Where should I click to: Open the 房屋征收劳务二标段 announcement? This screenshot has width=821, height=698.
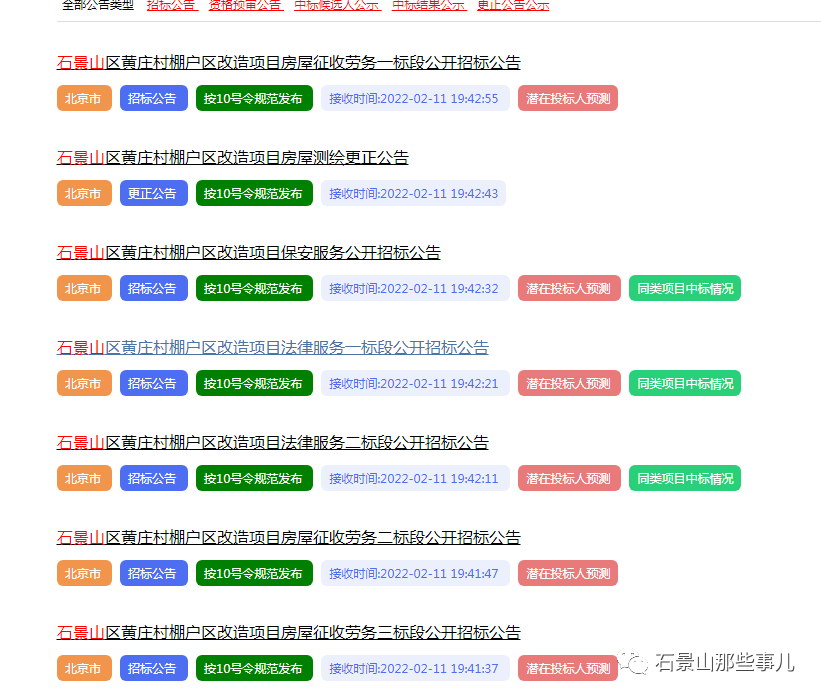coord(288,537)
